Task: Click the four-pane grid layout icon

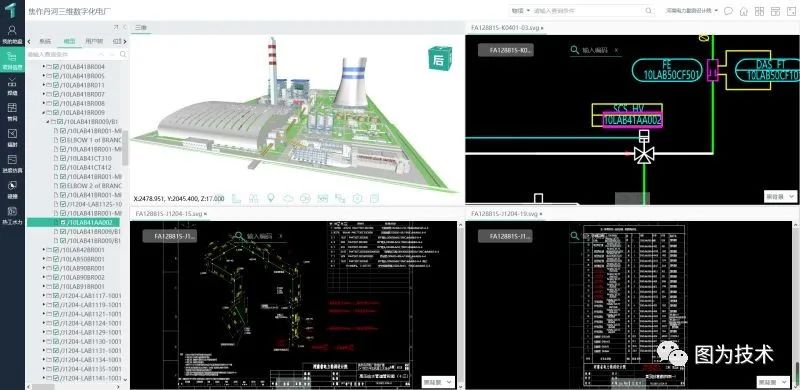Action: point(759,11)
